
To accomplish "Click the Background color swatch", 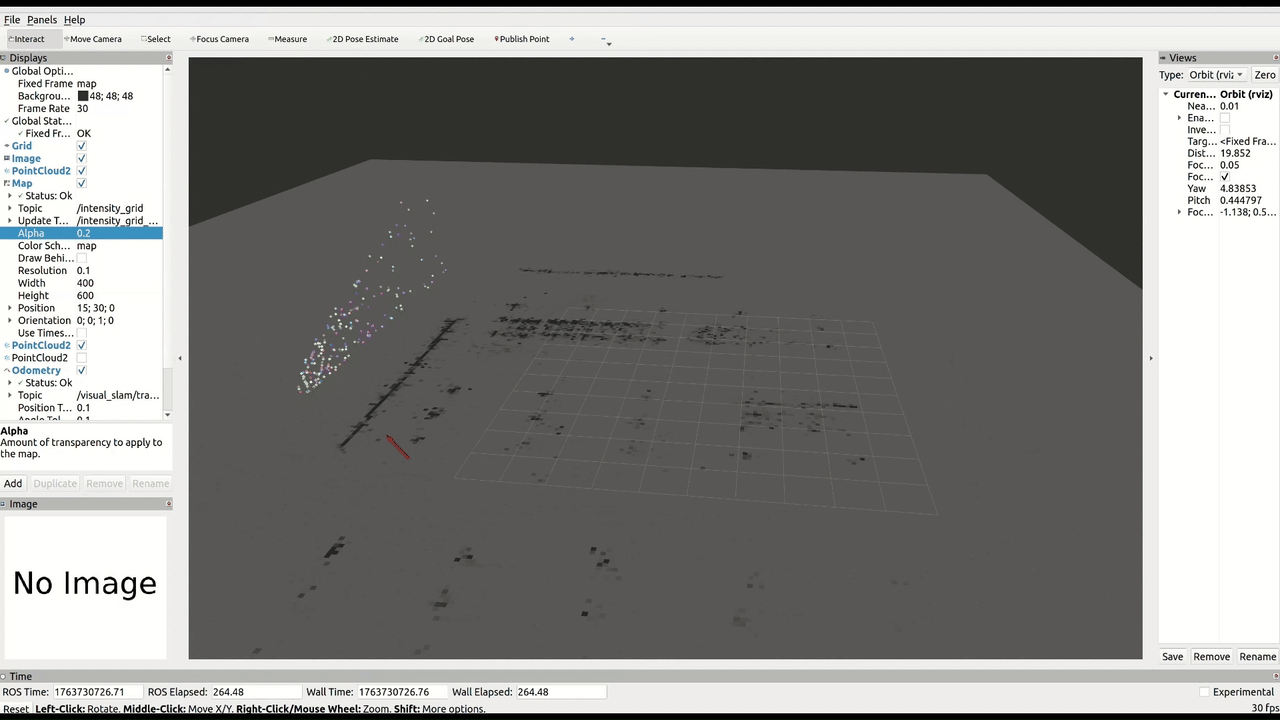I will pos(83,96).
